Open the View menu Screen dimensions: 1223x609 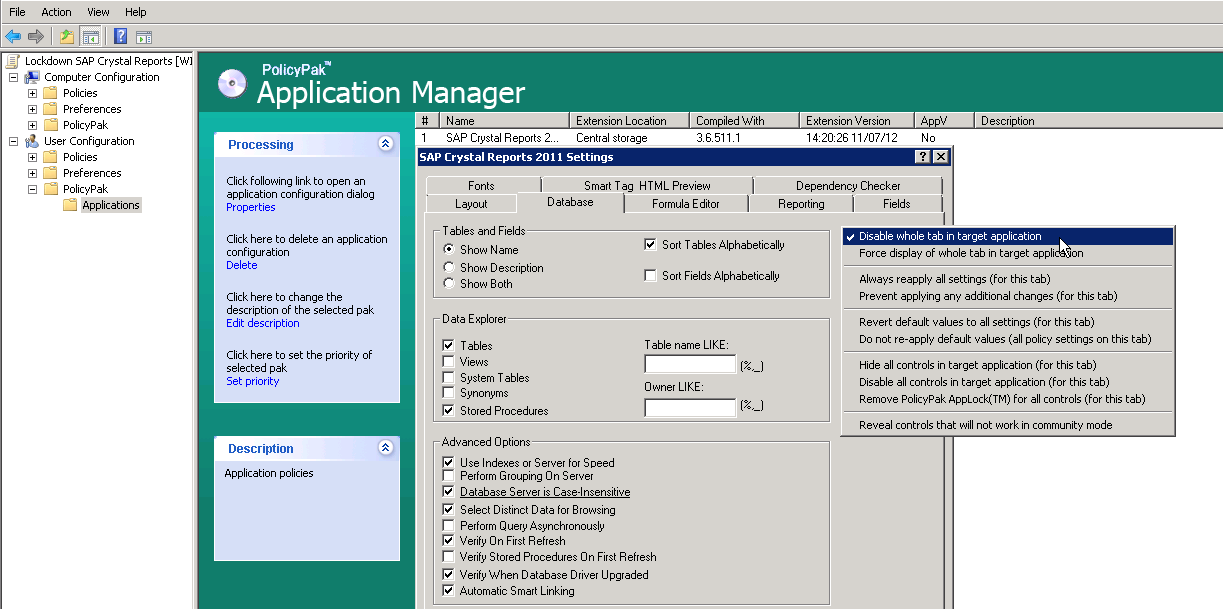click(98, 12)
